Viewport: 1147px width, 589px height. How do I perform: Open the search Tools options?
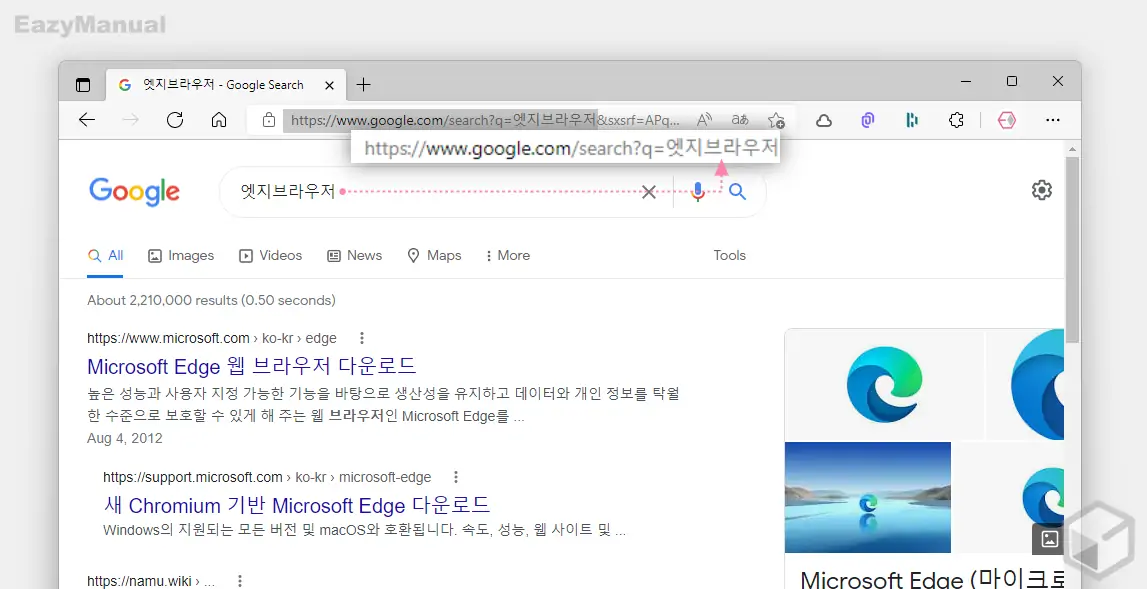tap(729, 255)
